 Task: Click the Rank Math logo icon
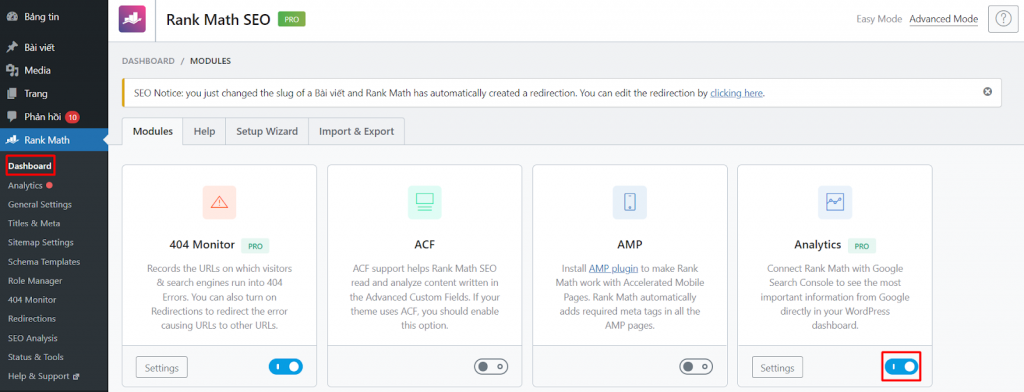[133, 19]
